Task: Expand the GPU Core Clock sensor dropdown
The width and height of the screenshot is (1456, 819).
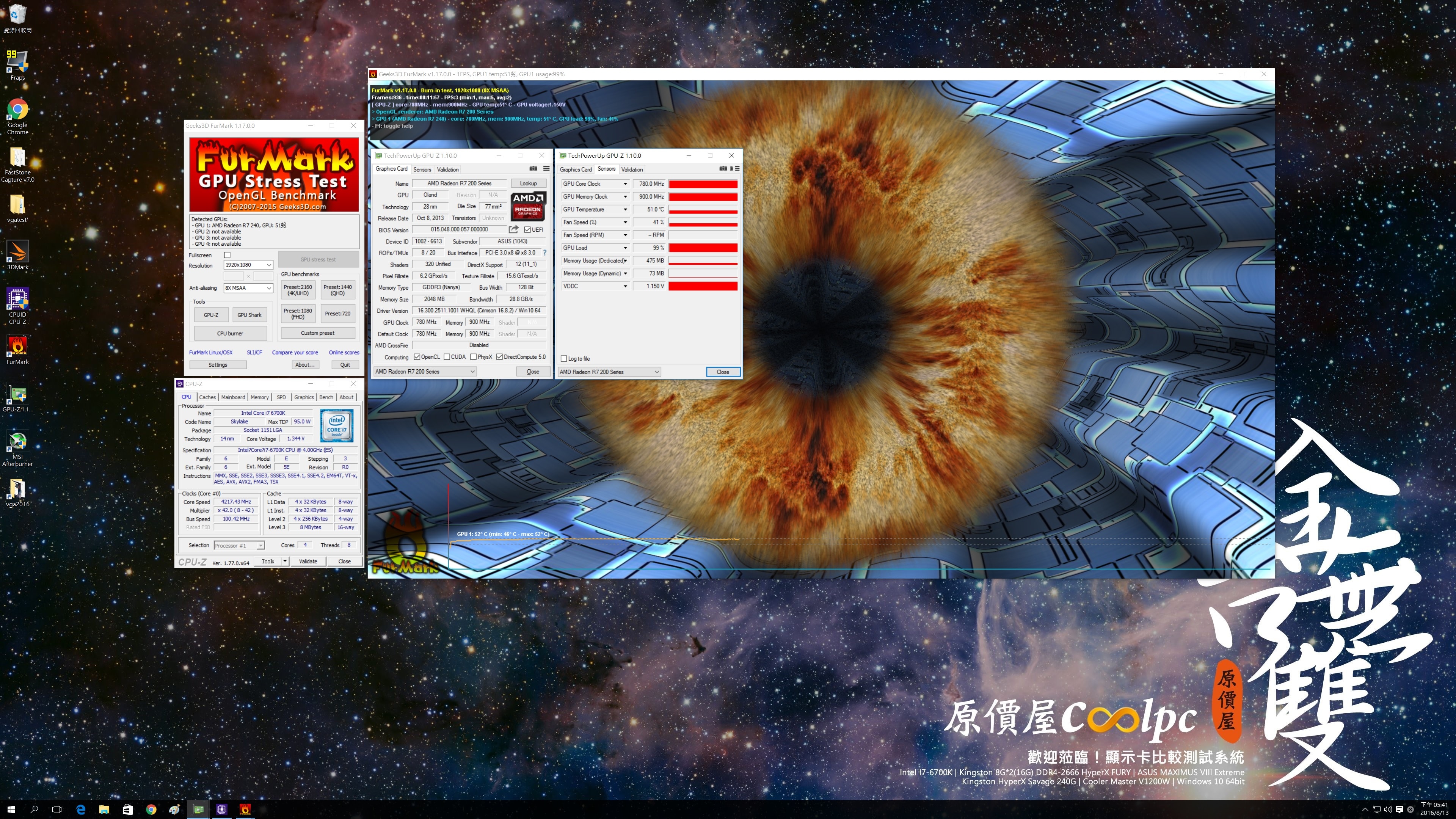Action: pyautogui.click(x=625, y=184)
